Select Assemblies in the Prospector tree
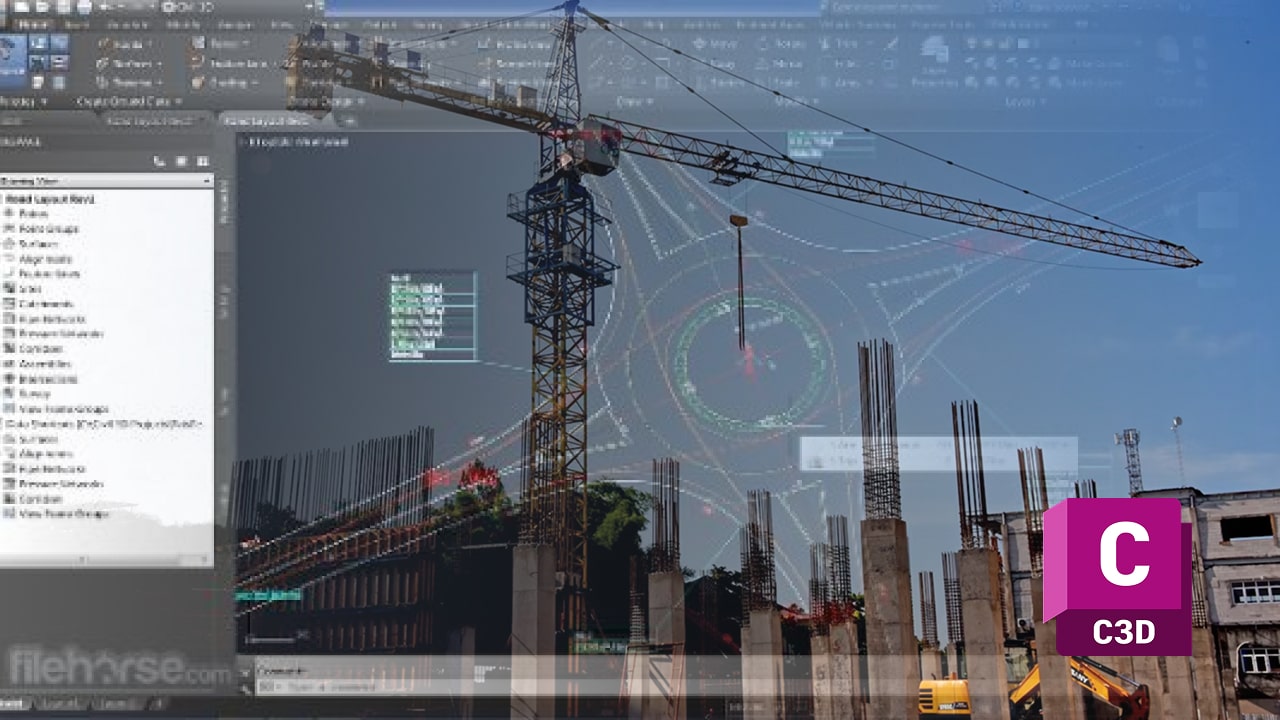This screenshot has height=720, width=1280. 45,364
